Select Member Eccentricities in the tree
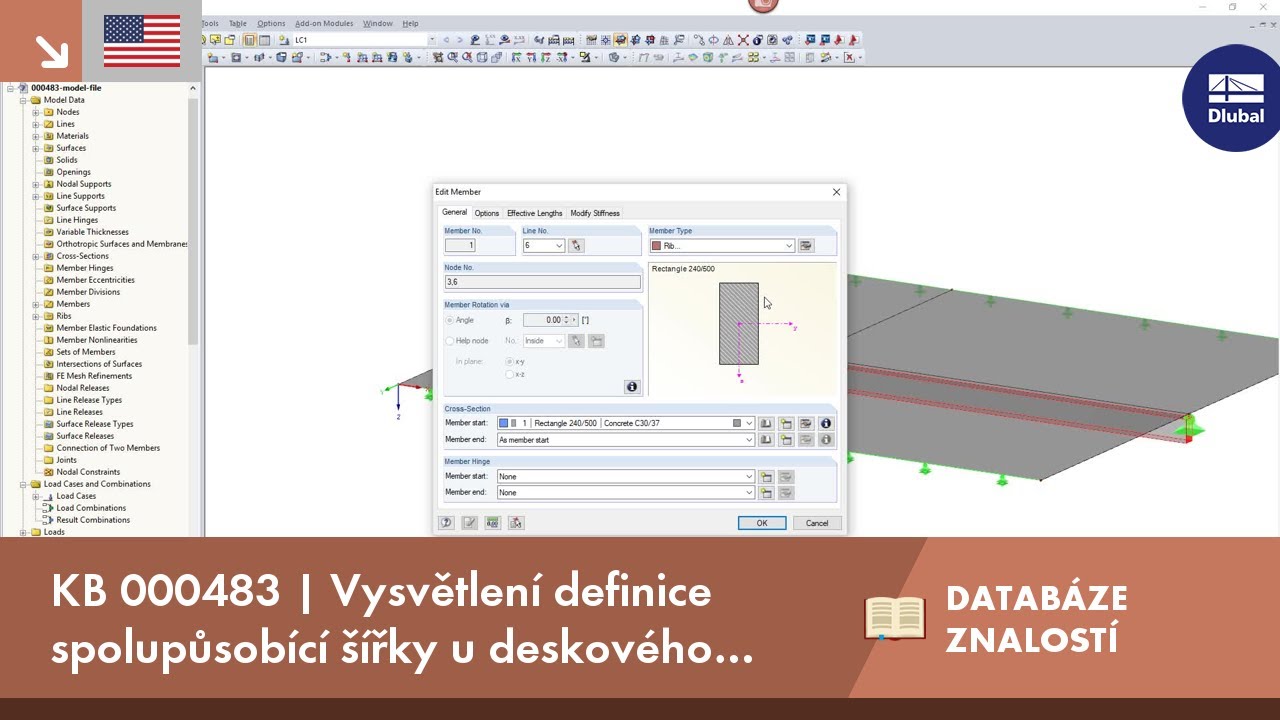 95,280
